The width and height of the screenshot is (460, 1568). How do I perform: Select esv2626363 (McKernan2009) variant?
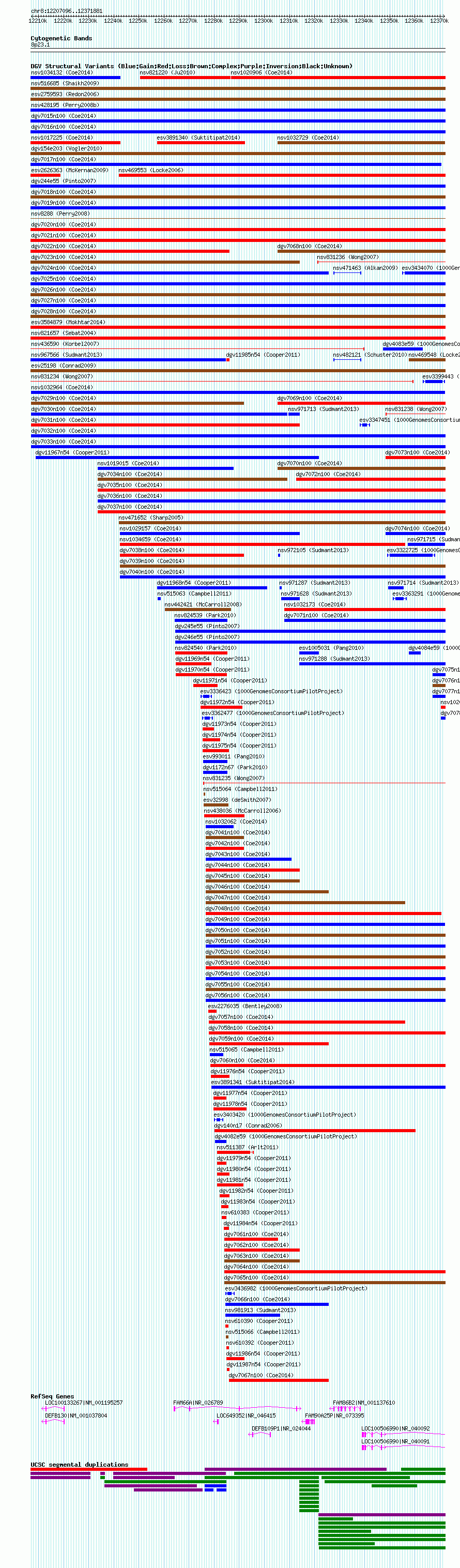coord(70,171)
